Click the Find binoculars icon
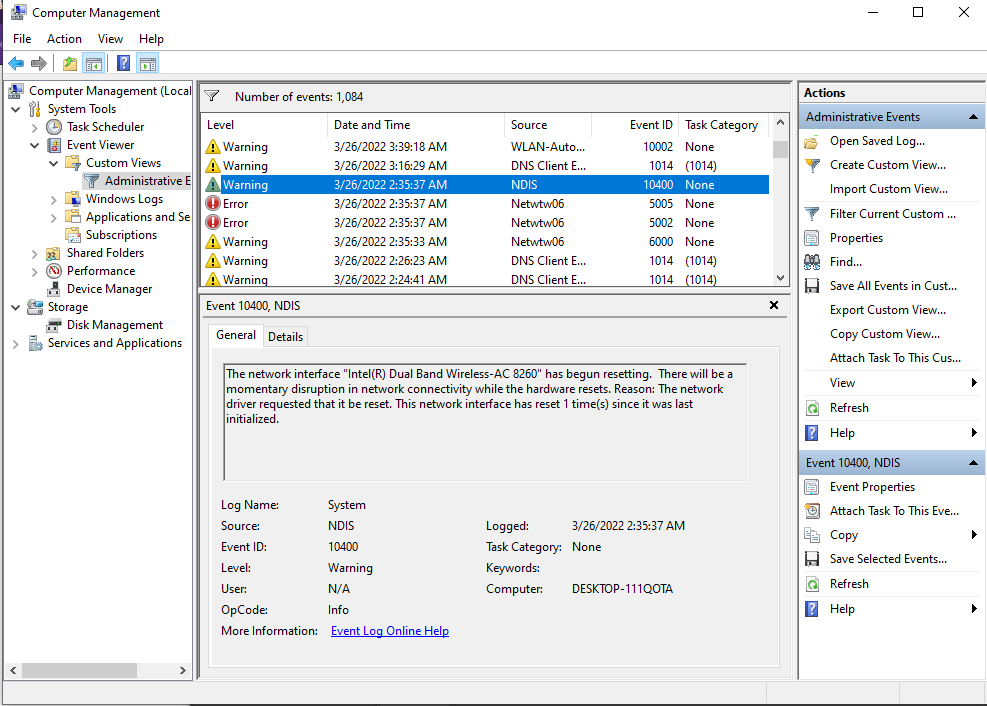Screen dimensions: 987x706 (814, 261)
